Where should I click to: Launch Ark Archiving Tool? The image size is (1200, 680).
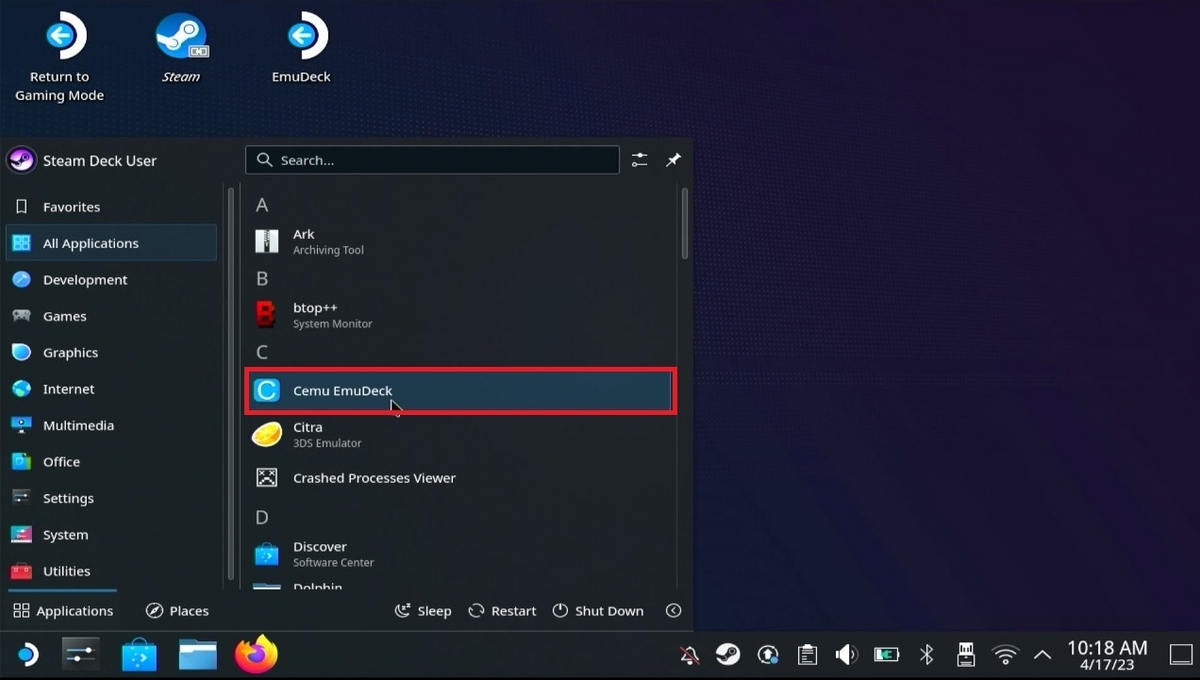tap(460, 242)
